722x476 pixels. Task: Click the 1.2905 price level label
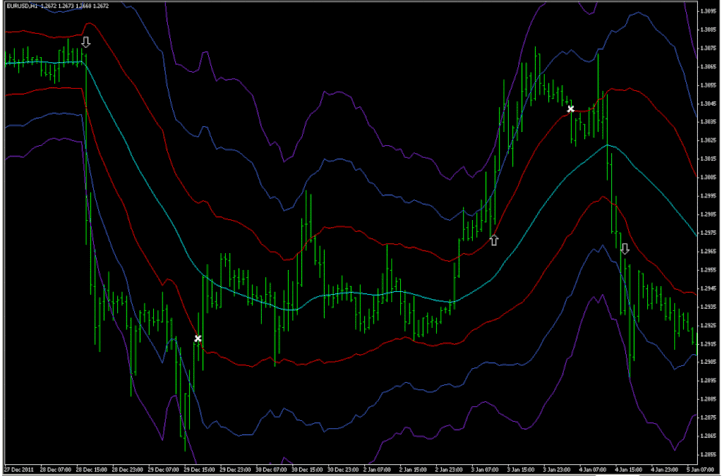coord(709,362)
